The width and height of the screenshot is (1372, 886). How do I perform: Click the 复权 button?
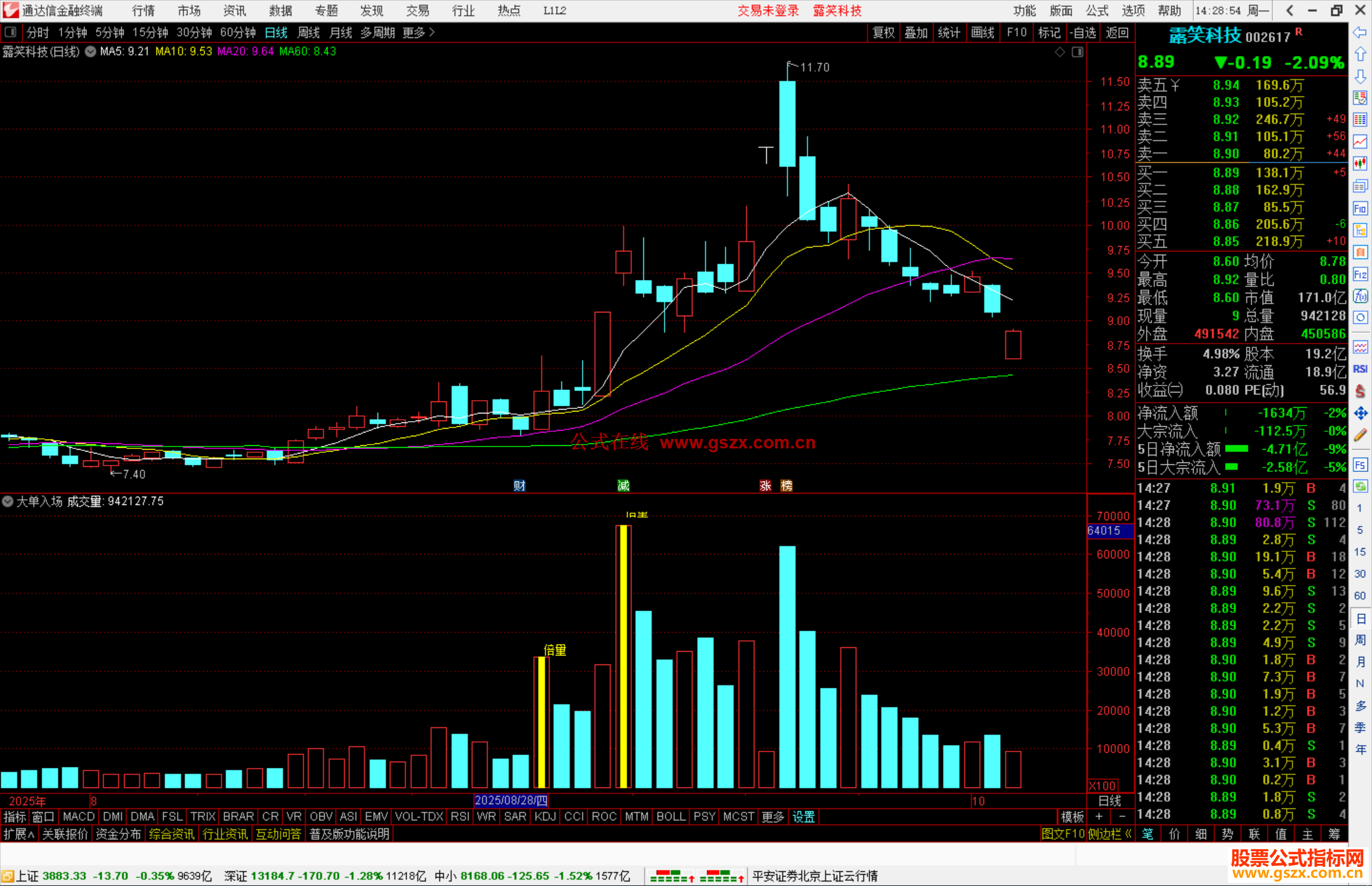click(883, 32)
